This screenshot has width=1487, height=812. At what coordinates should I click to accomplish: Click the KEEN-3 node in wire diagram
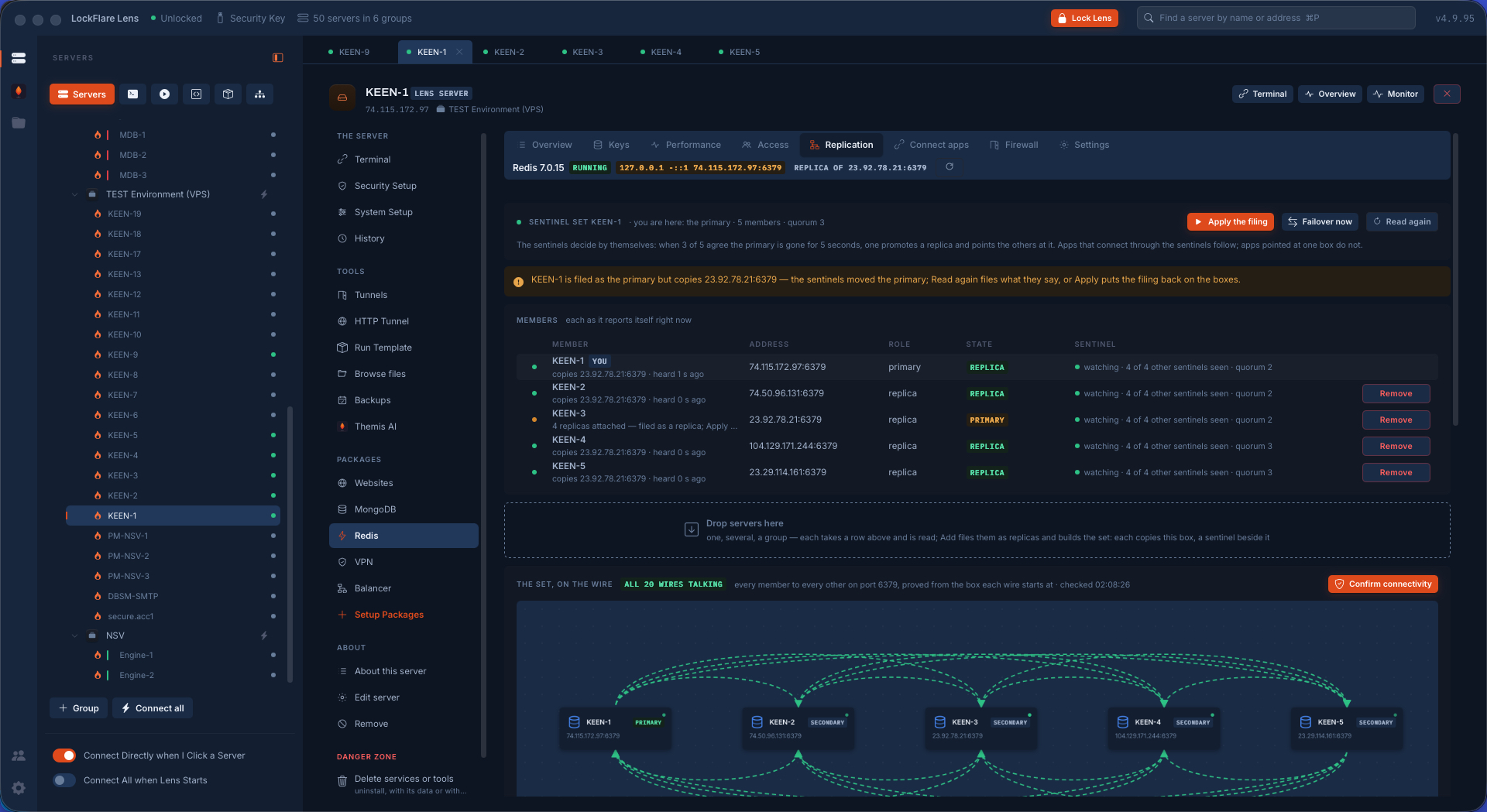click(981, 728)
